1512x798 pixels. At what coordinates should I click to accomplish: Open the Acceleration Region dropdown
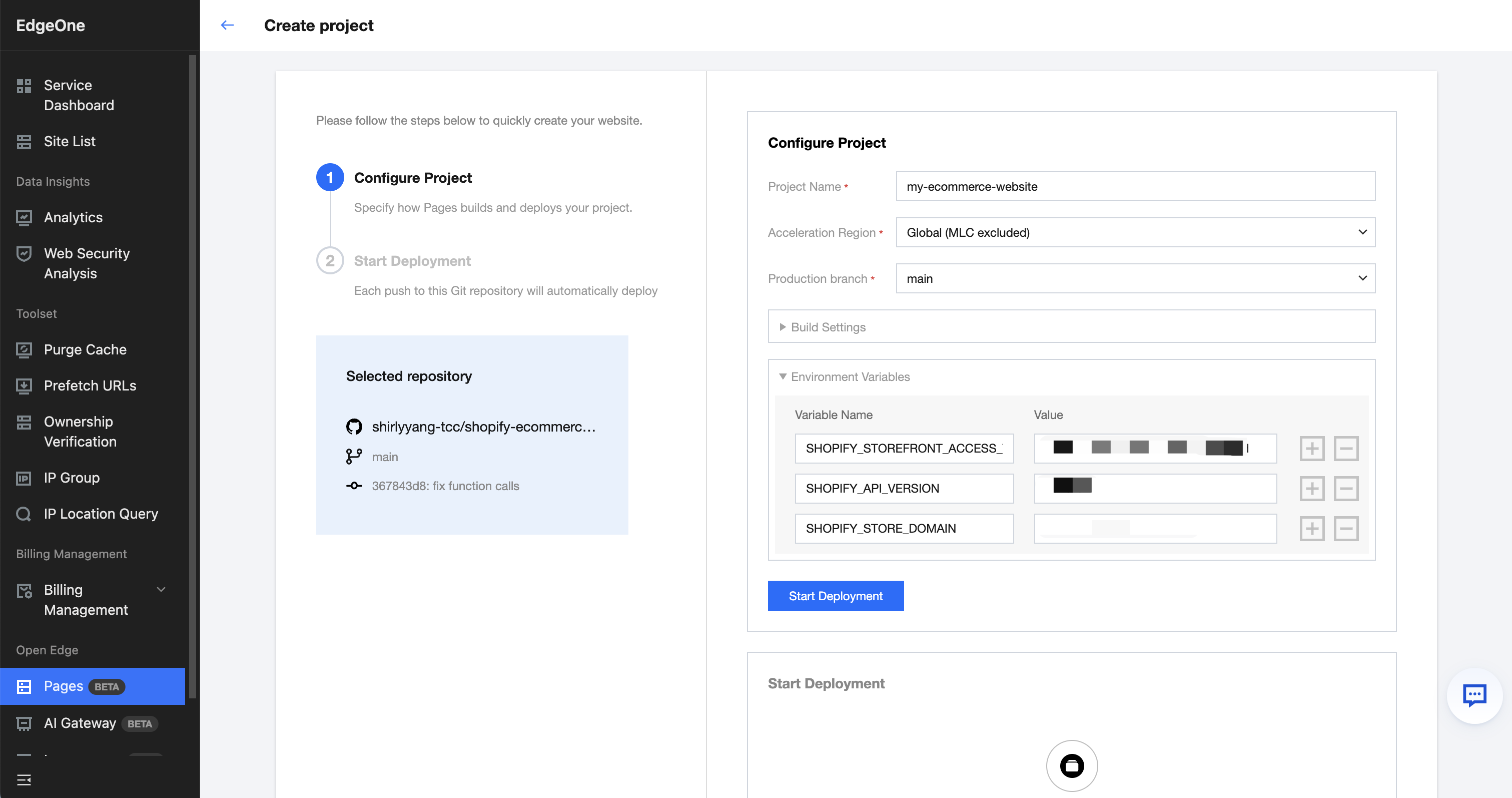(x=1135, y=232)
